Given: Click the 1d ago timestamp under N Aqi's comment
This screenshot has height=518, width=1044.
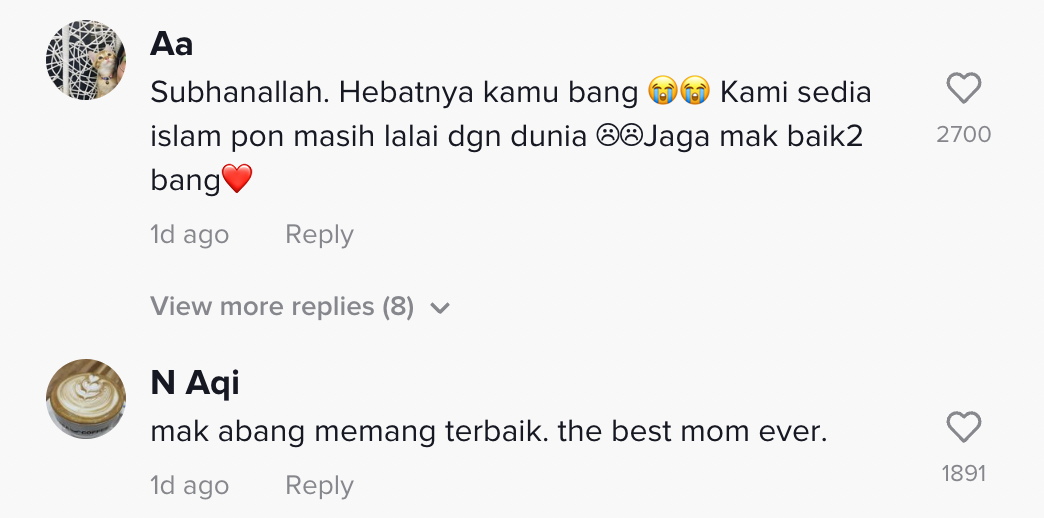Looking at the screenshot, I should 189,486.
